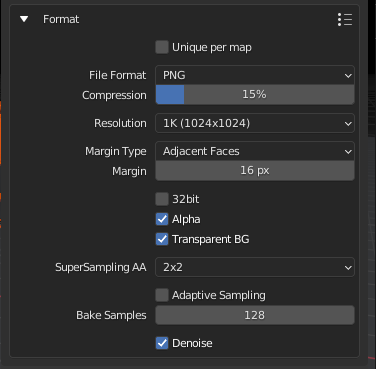This screenshot has width=376, height=369.
Task: Click the Compression 15% slider
Action: [255, 94]
